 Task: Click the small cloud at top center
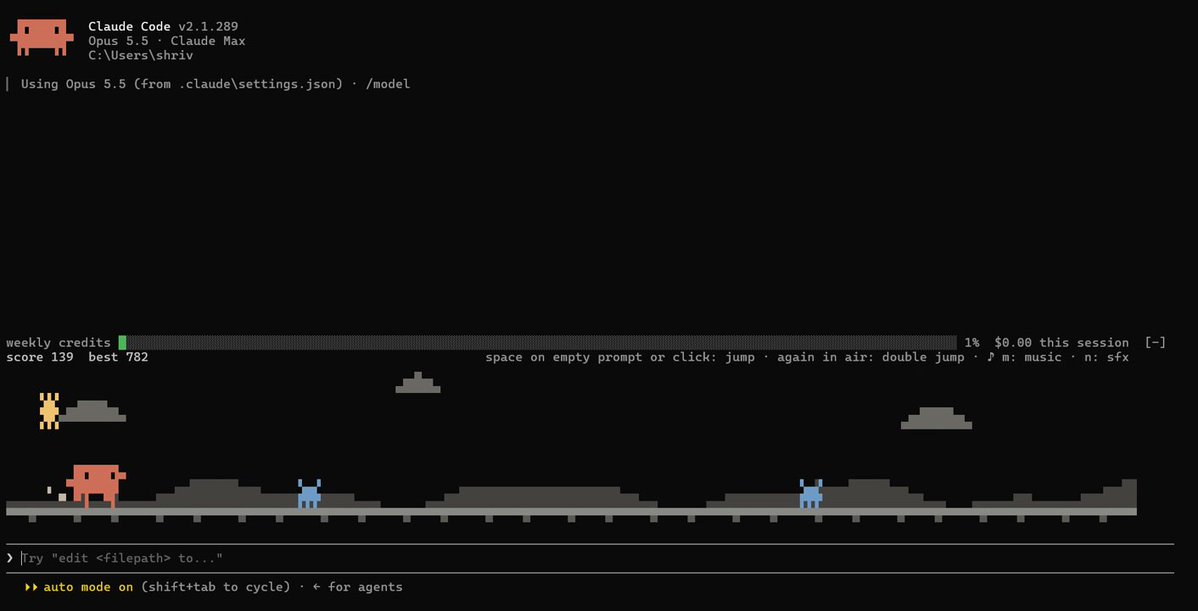418,383
